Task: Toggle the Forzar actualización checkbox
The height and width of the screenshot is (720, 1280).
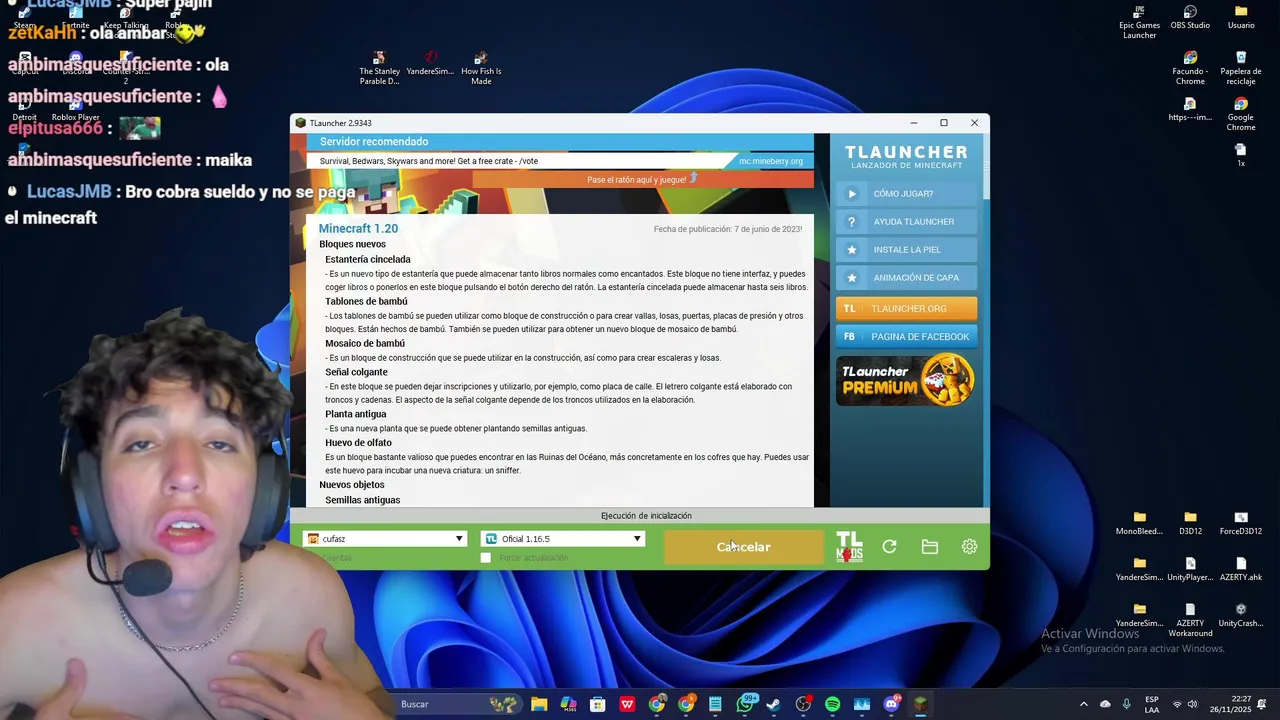Action: coord(486,558)
